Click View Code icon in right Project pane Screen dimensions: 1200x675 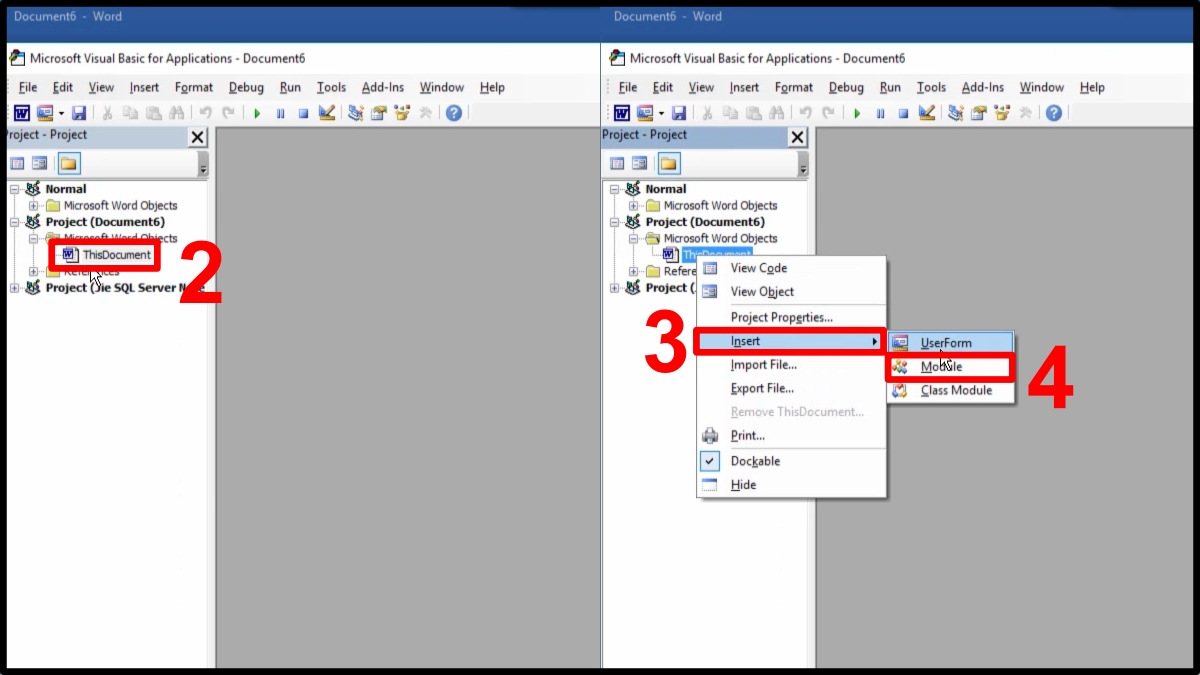coord(617,163)
